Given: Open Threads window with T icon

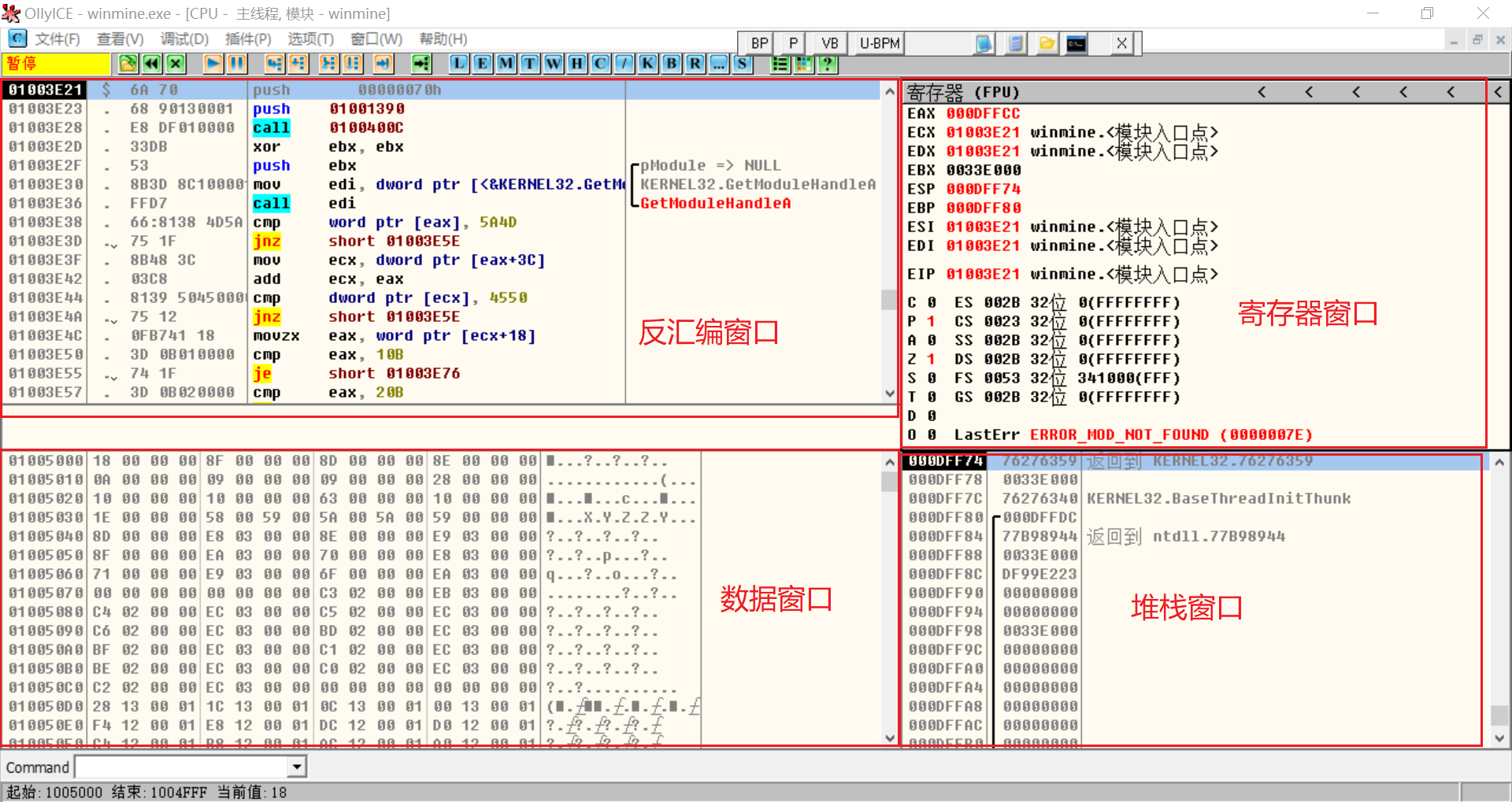Looking at the screenshot, I should click(x=530, y=64).
